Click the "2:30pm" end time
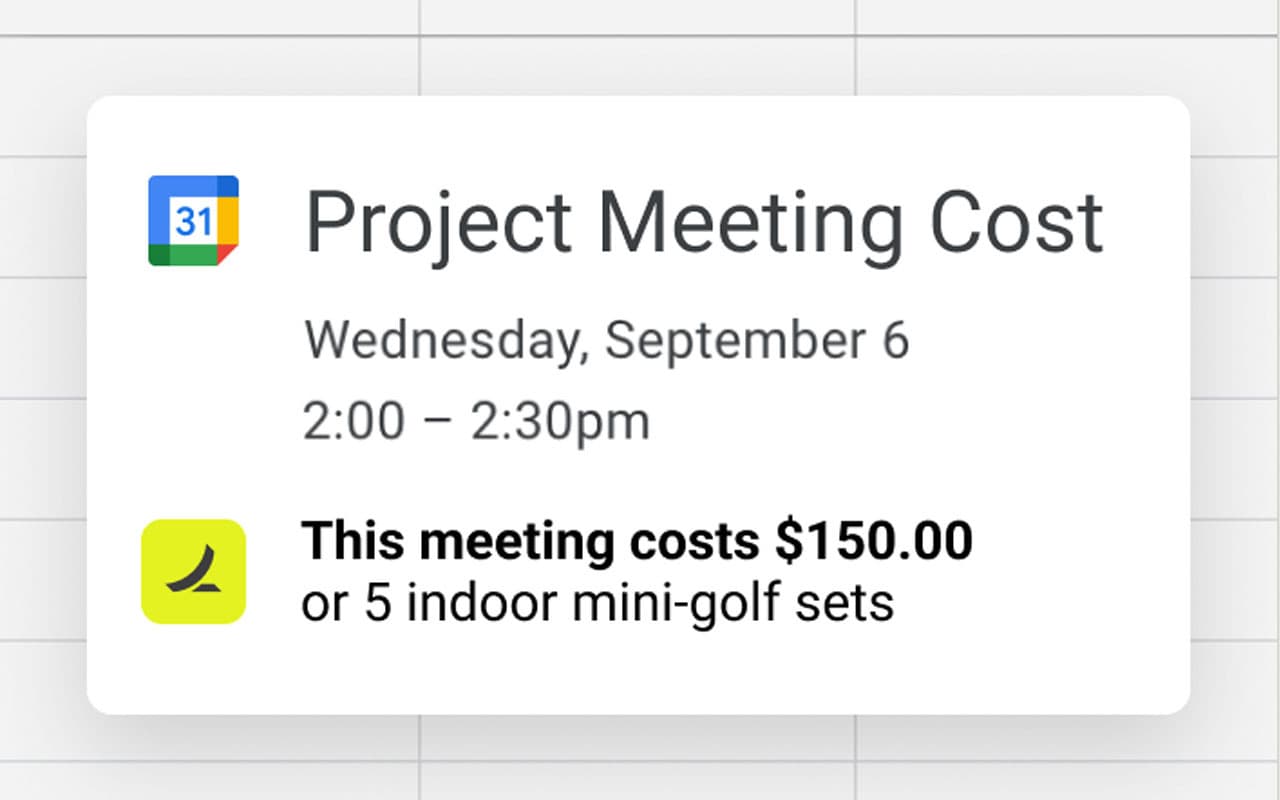 560,422
